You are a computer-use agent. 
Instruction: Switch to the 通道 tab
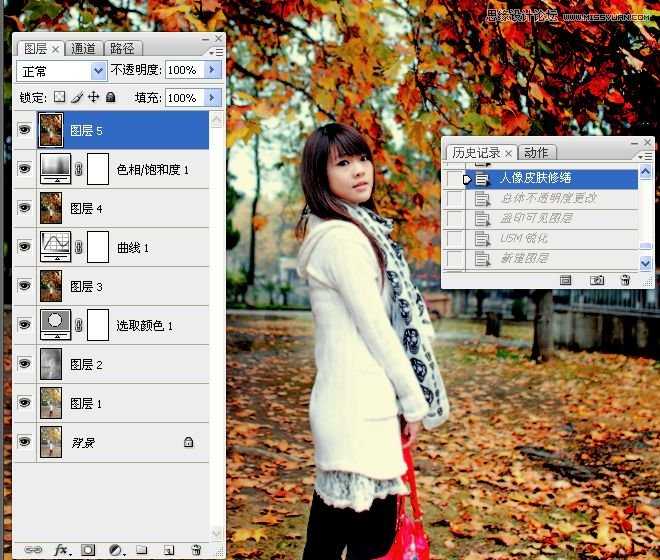point(84,48)
